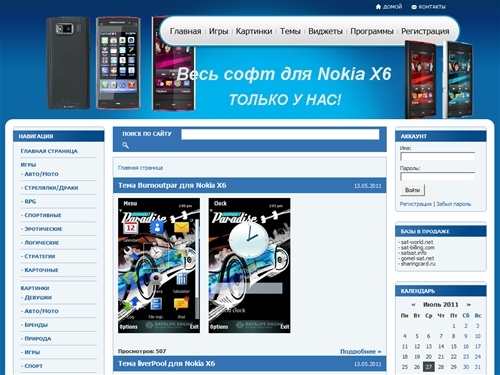The width and height of the screenshot is (500, 375).
Task: Open sat-world.net link
Action: tap(417, 242)
